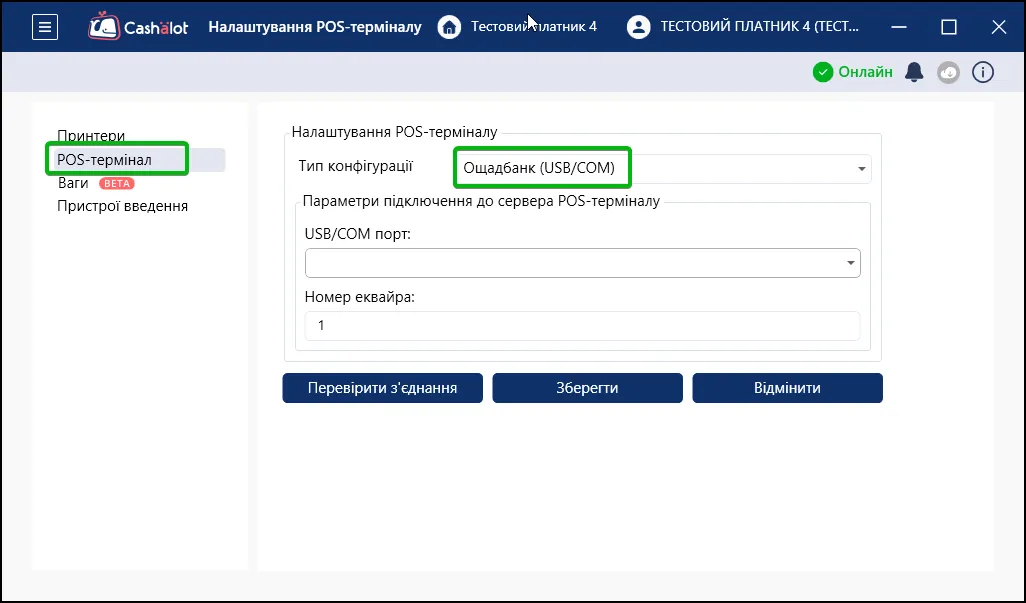The image size is (1026, 603).
Task: Click the home icon beside Тестовий платник 4
Action: point(449,27)
